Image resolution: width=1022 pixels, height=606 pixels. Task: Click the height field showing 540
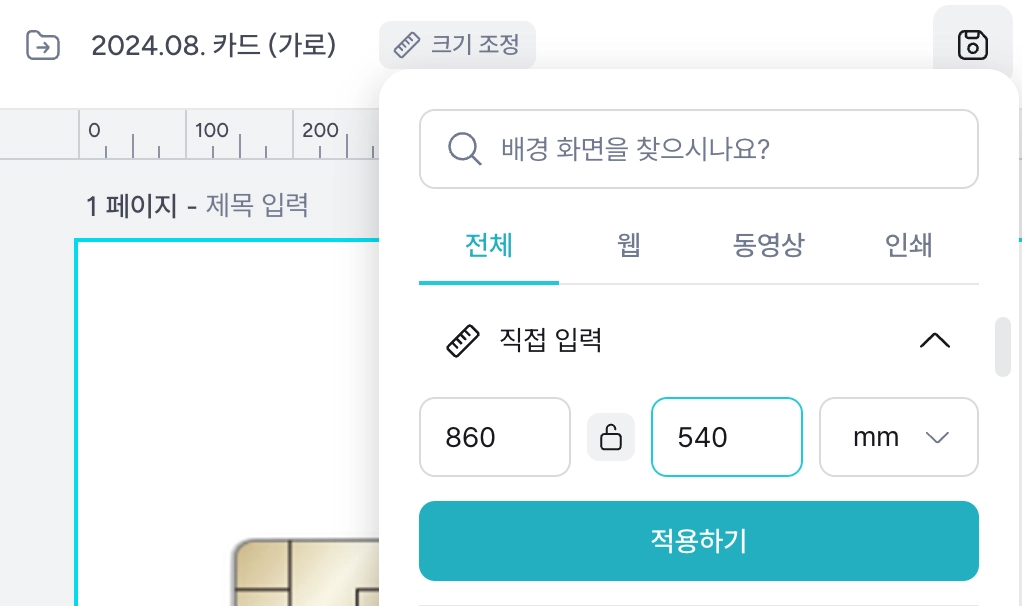click(726, 437)
